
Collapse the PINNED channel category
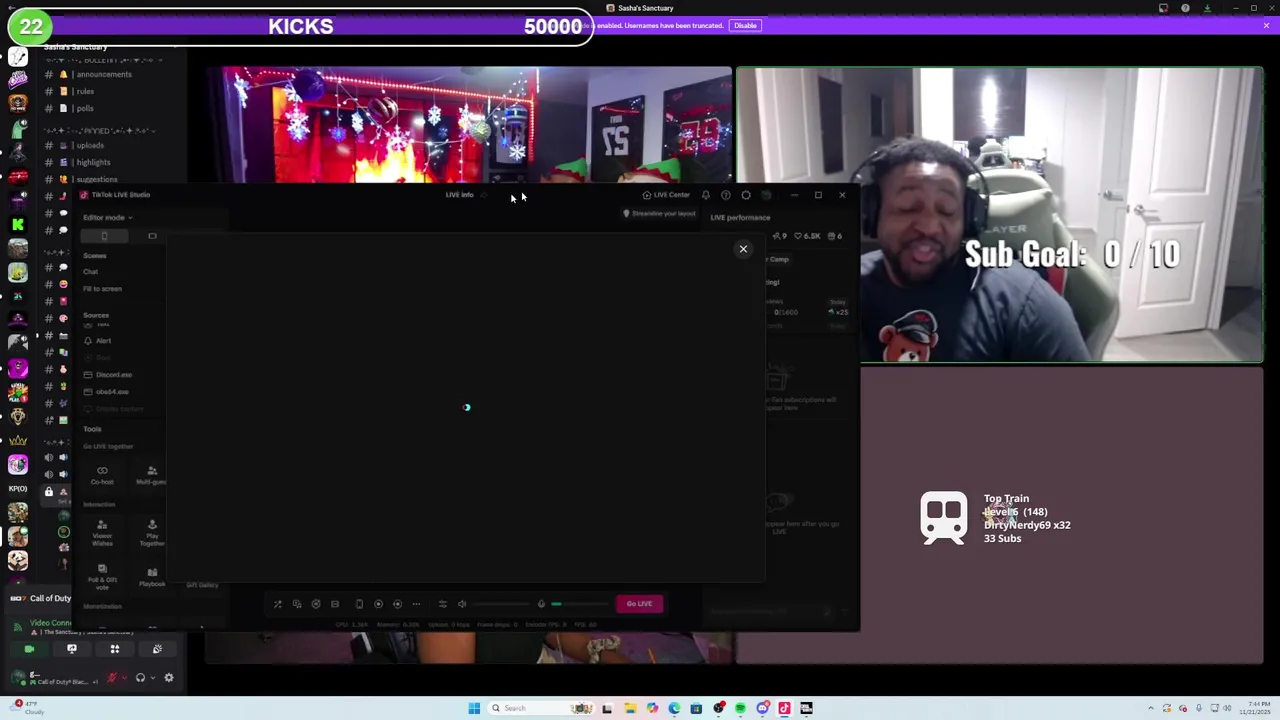[x=98, y=130]
